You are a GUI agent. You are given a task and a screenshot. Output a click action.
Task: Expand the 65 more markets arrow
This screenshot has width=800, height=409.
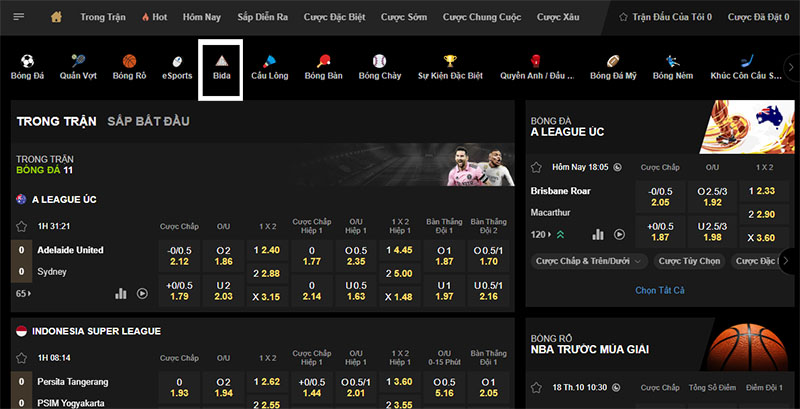point(21,294)
